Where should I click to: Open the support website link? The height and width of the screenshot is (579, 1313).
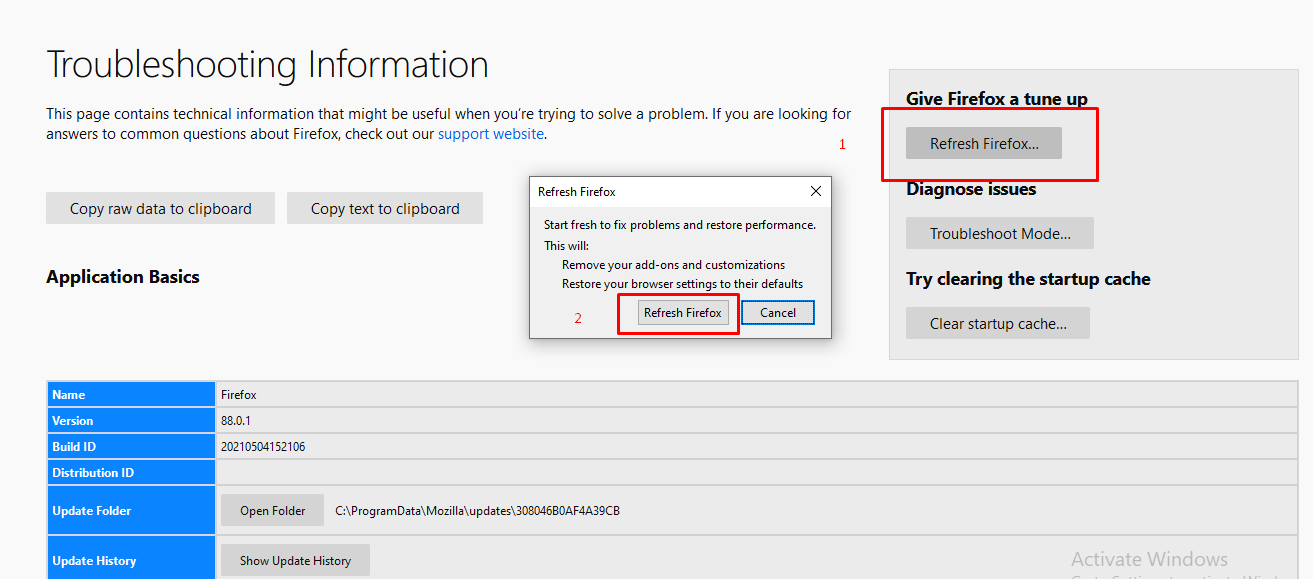pyautogui.click(x=490, y=134)
